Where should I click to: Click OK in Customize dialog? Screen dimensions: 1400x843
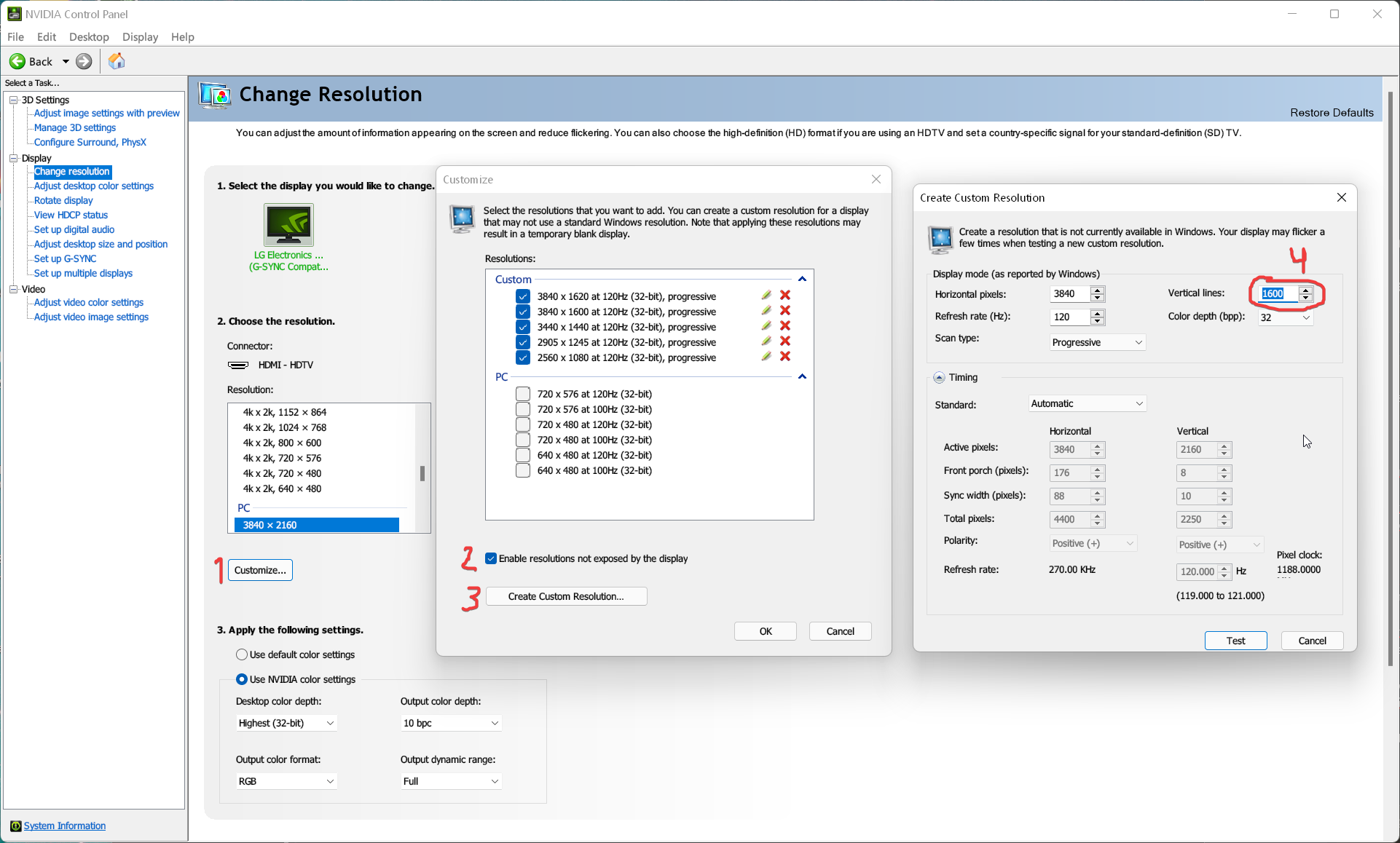766,631
